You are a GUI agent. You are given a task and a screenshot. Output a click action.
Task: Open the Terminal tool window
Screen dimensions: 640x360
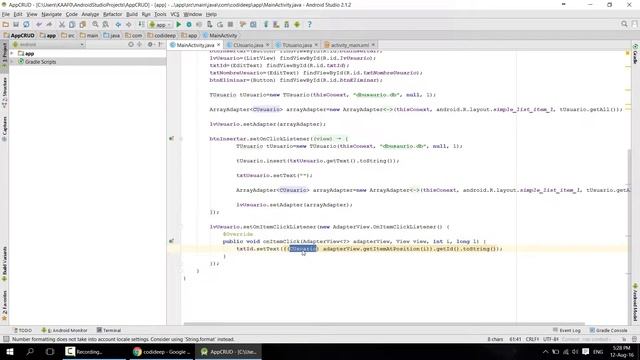[x=109, y=330]
